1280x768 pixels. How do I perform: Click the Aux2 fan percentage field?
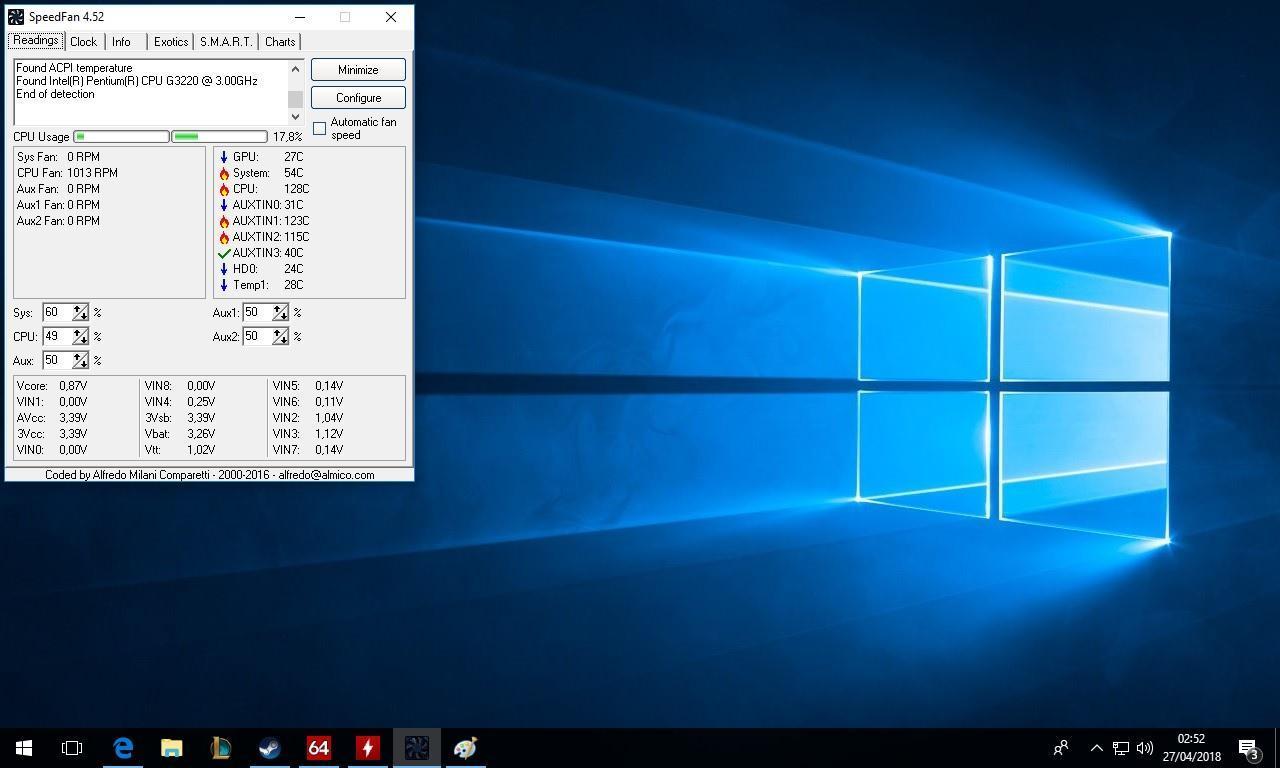click(x=257, y=337)
